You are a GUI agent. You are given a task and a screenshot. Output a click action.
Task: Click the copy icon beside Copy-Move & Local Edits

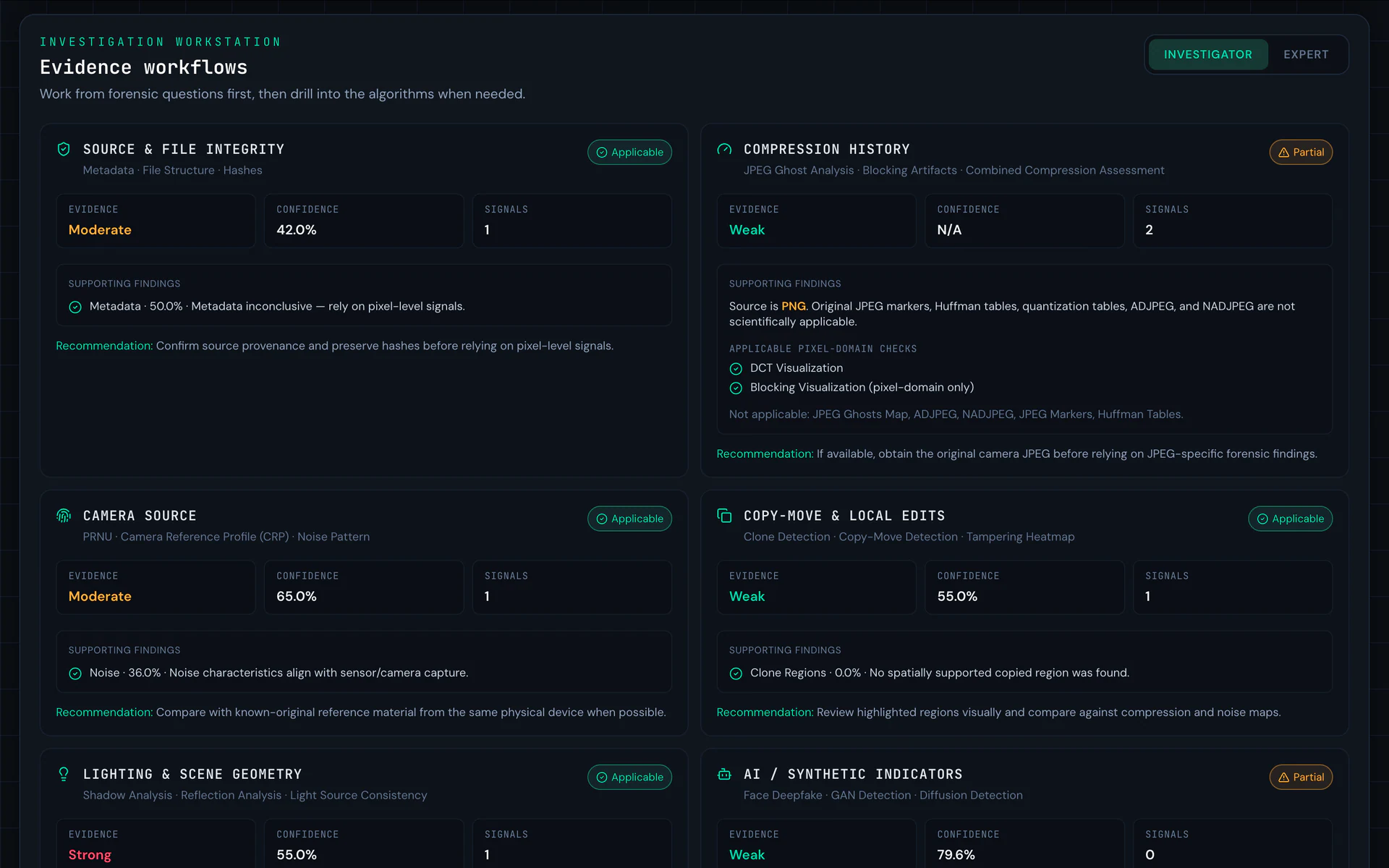[x=724, y=516]
